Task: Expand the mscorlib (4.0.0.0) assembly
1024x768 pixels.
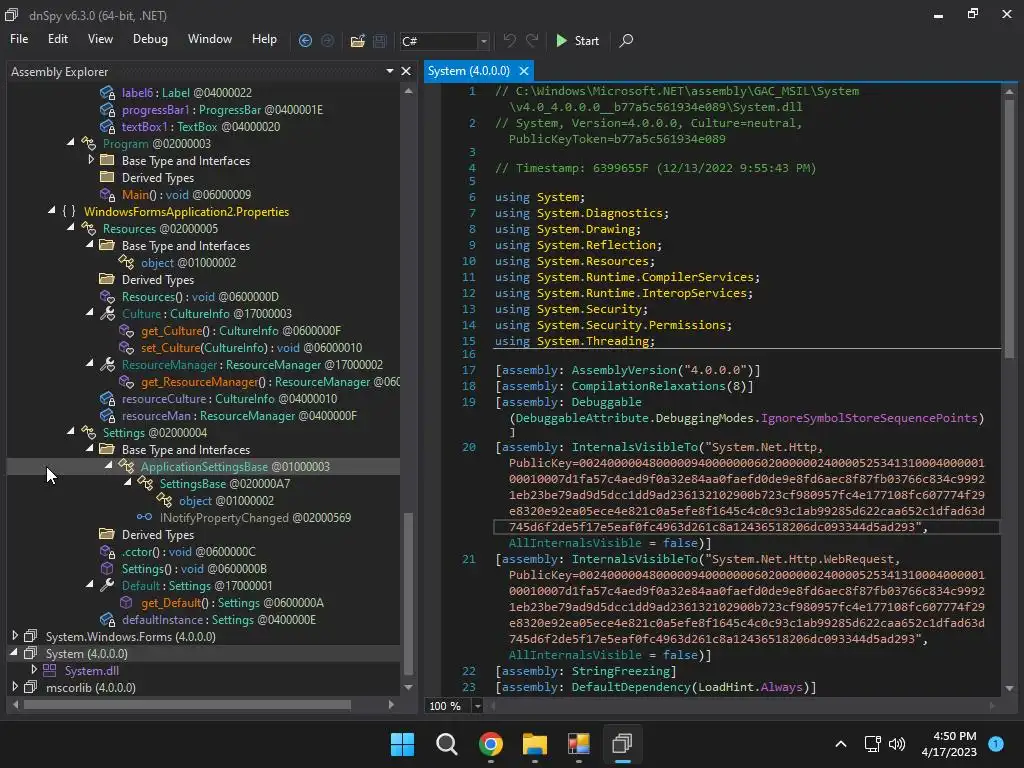Action: click(x=15, y=686)
